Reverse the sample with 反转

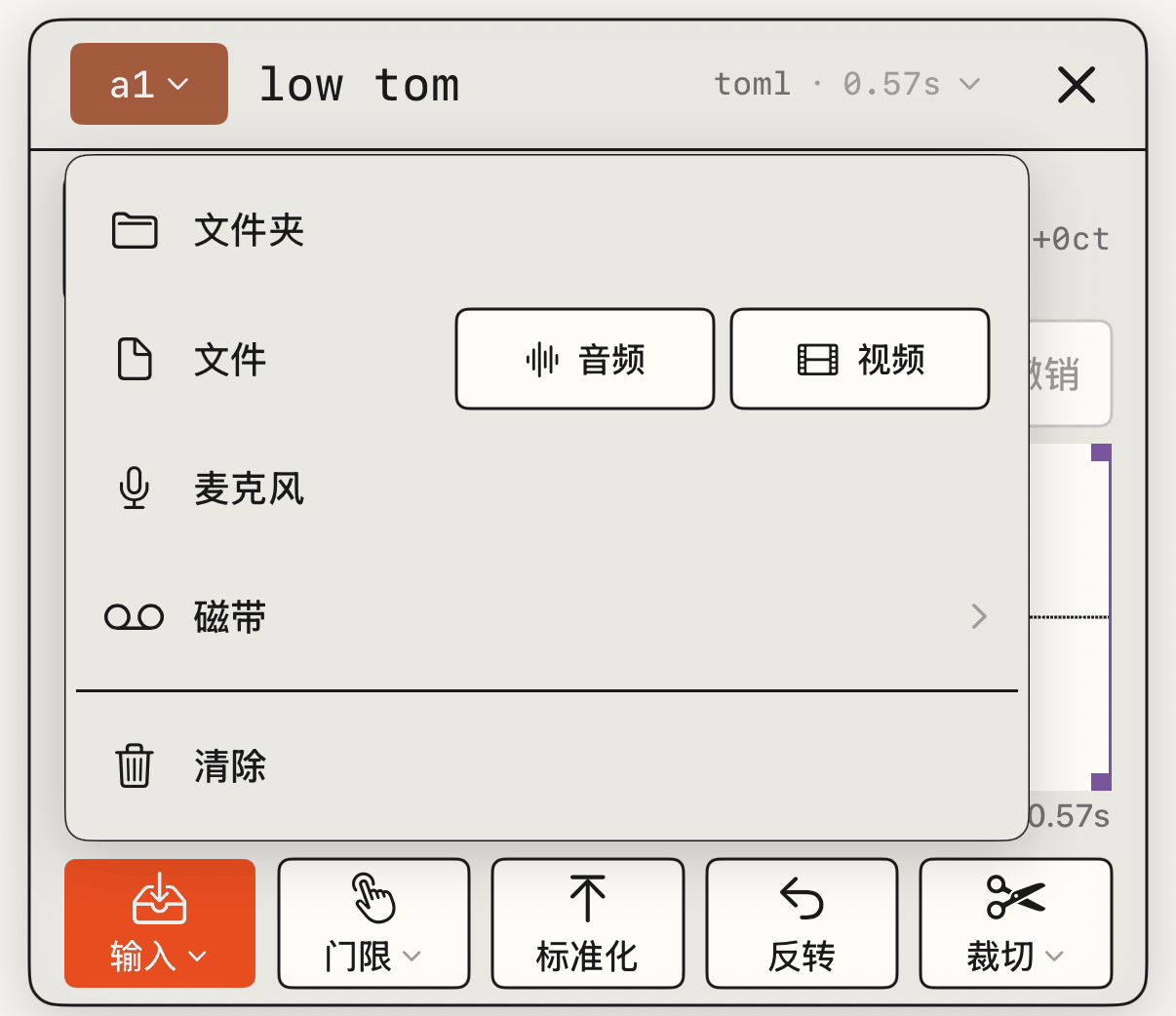pyautogui.click(x=802, y=923)
